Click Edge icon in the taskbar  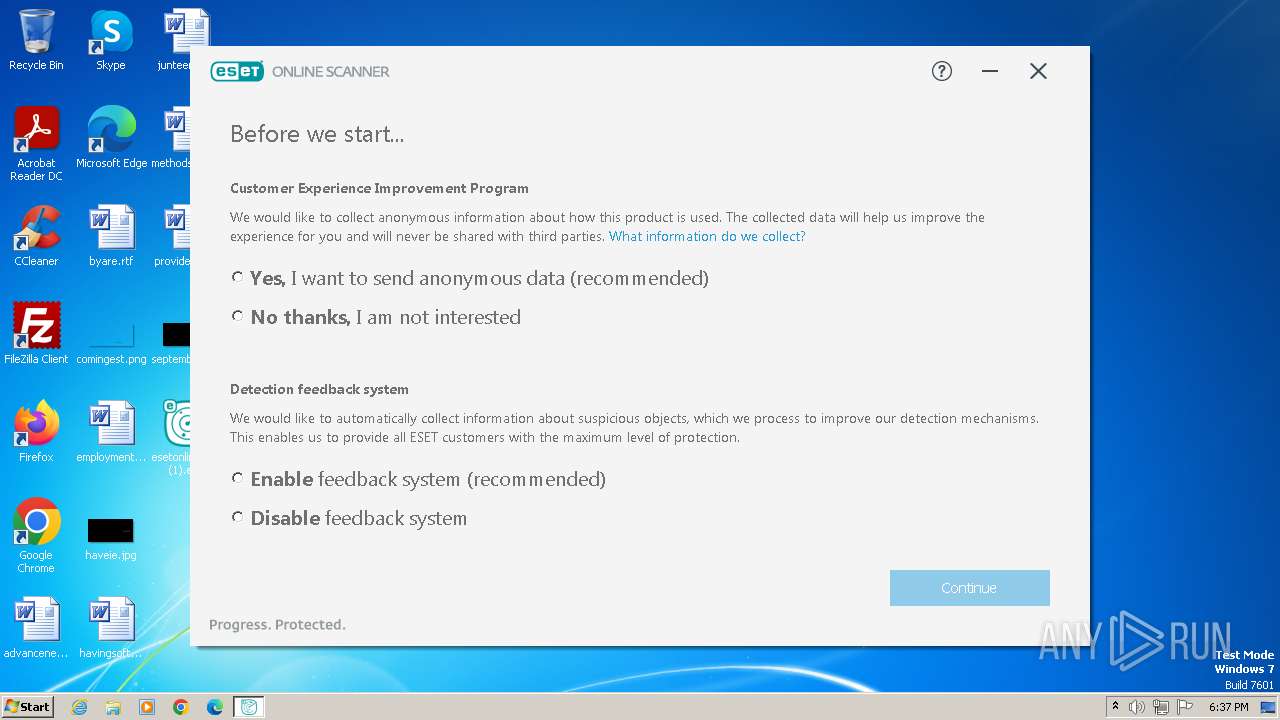pyautogui.click(x=215, y=707)
